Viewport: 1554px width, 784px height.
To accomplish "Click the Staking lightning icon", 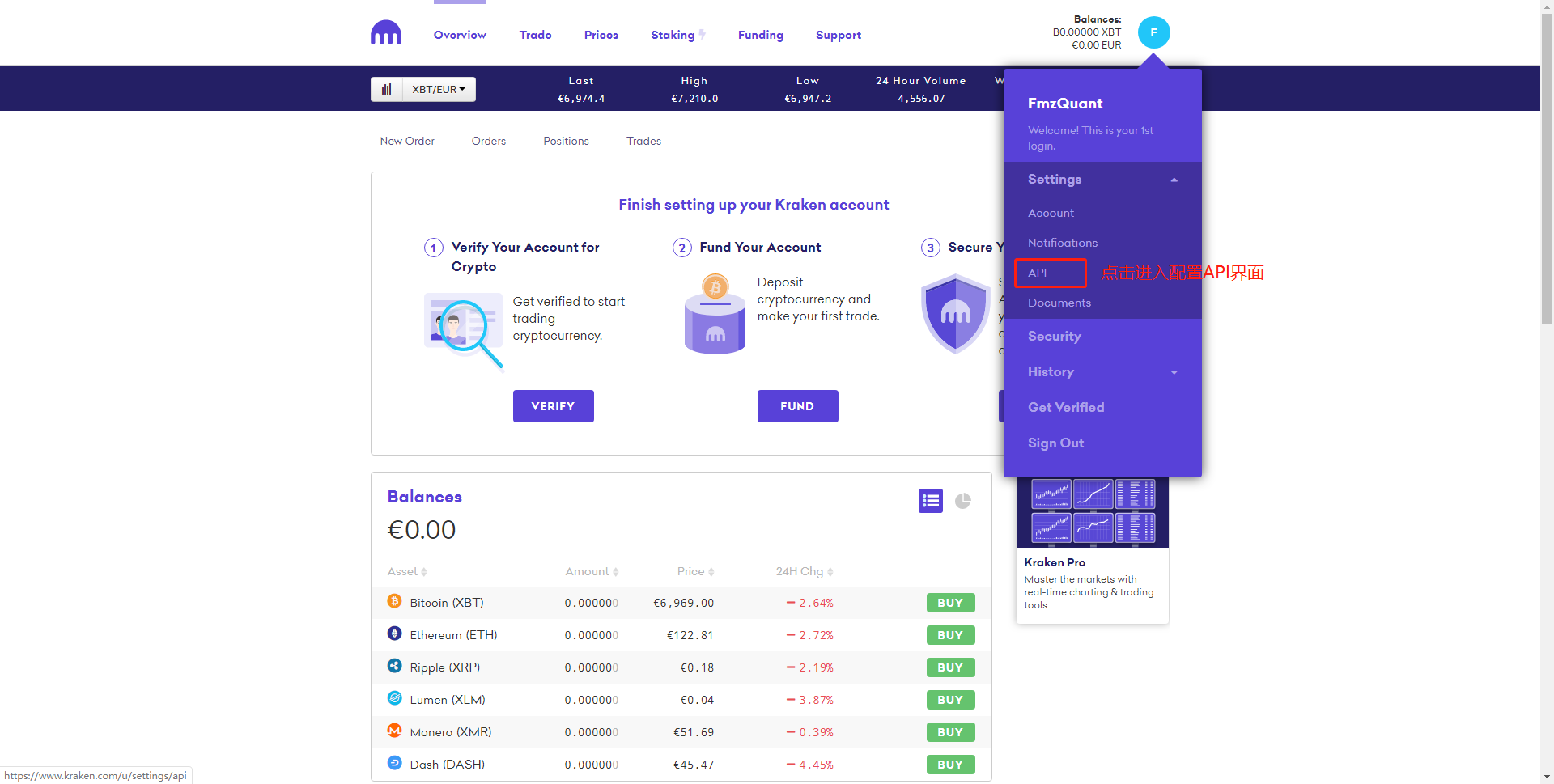I will click(x=702, y=35).
